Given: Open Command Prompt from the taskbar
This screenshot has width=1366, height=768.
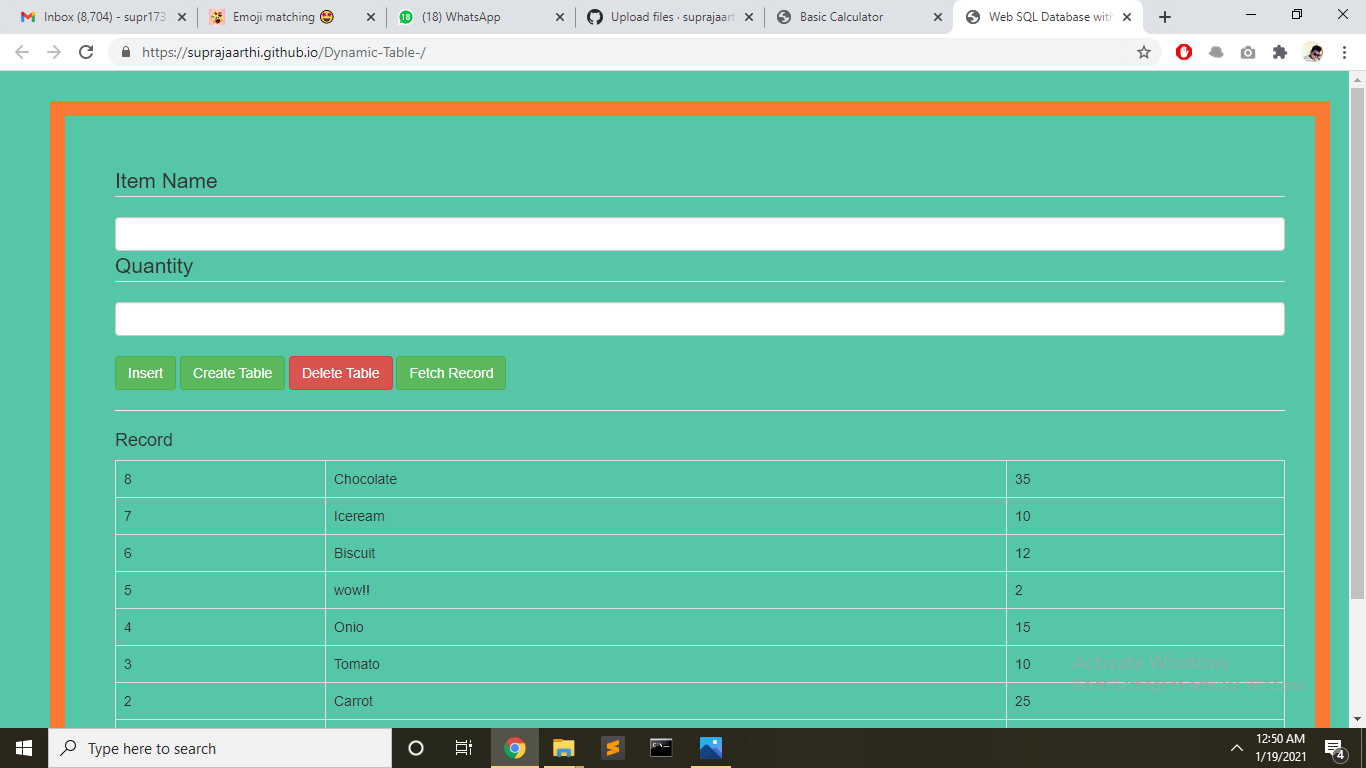Looking at the screenshot, I should (x=661, y=748).
